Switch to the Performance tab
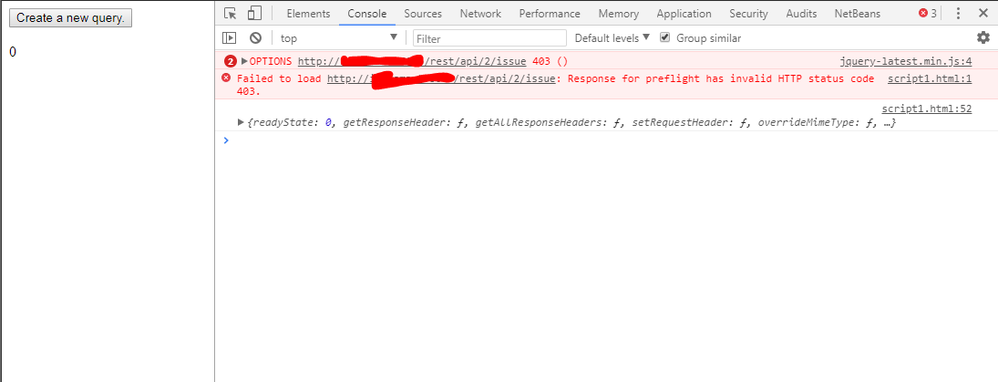The height and width of the screenshot is (382, 998). 549,13
